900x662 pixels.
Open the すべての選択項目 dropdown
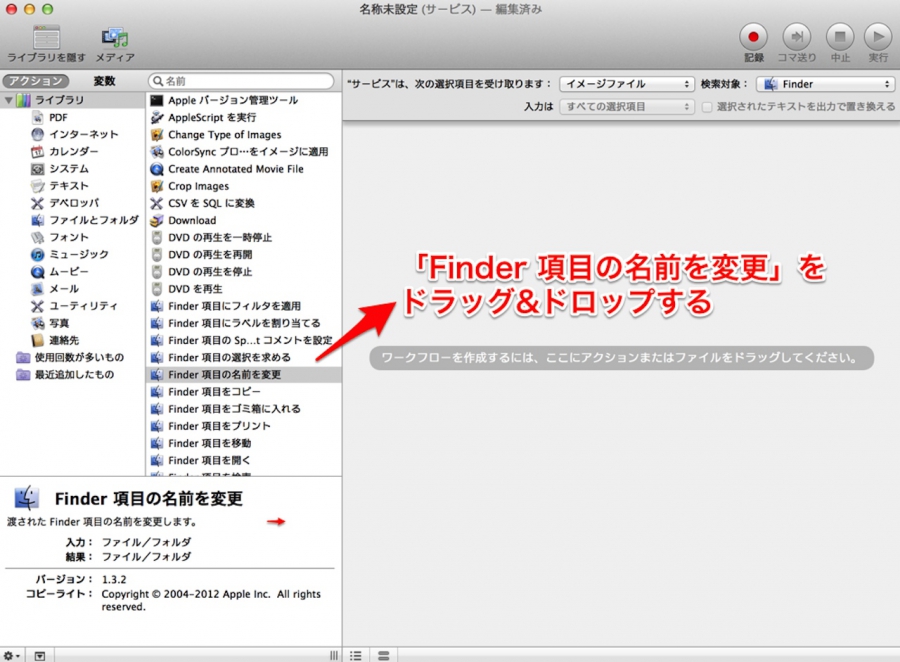click(627, 106)
